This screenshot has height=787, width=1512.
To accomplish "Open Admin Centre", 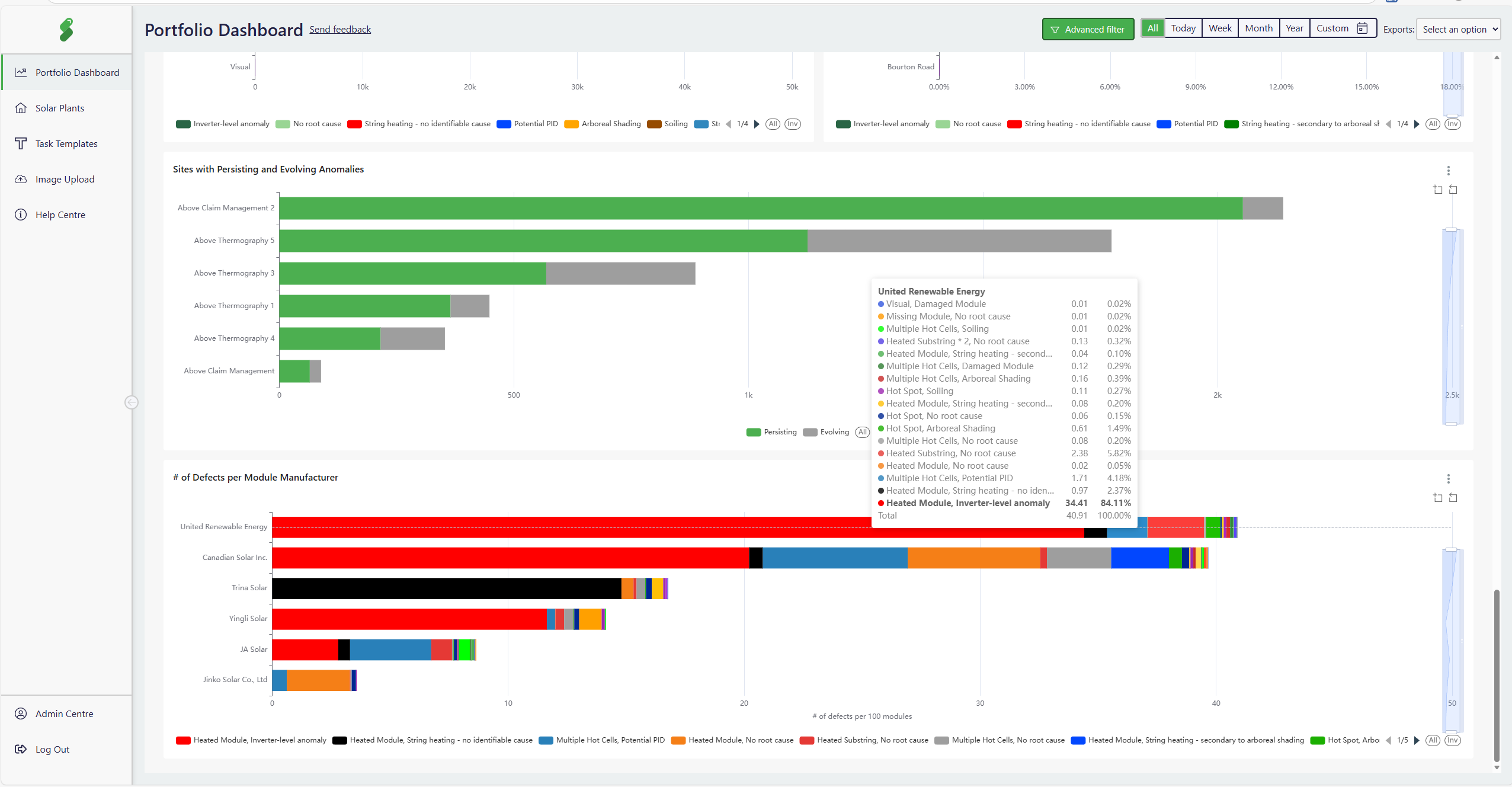I will click(64, 714).
